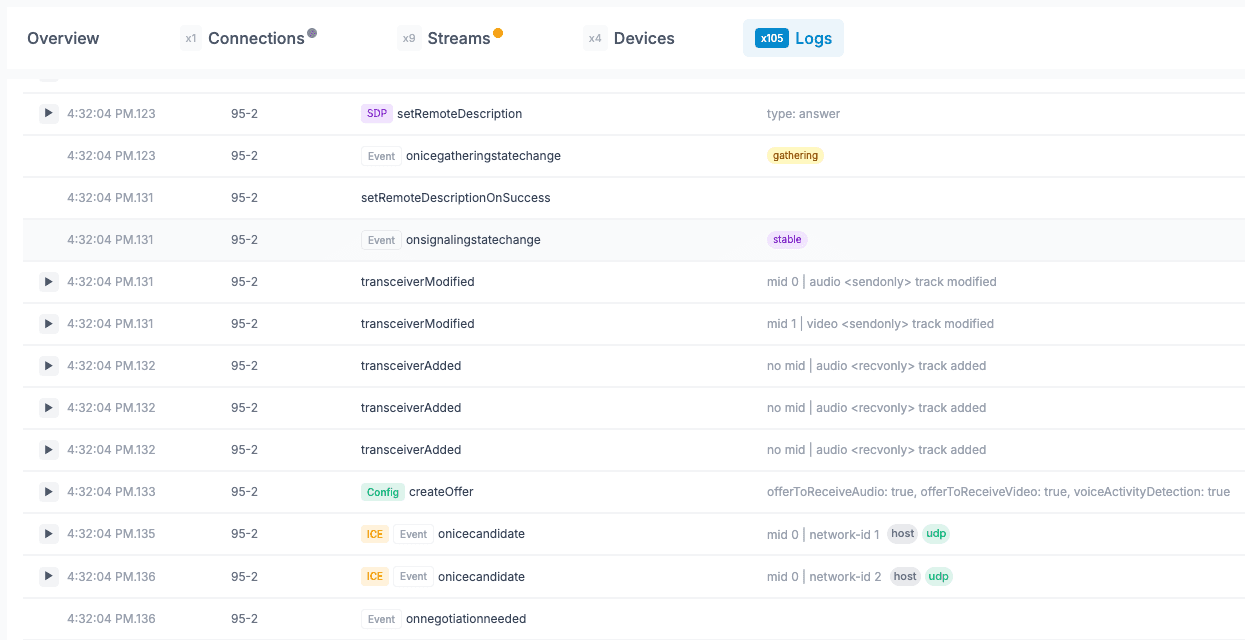The image size is (1245, 640).
Task: Open the Devices tab
Action: (643, 39)
